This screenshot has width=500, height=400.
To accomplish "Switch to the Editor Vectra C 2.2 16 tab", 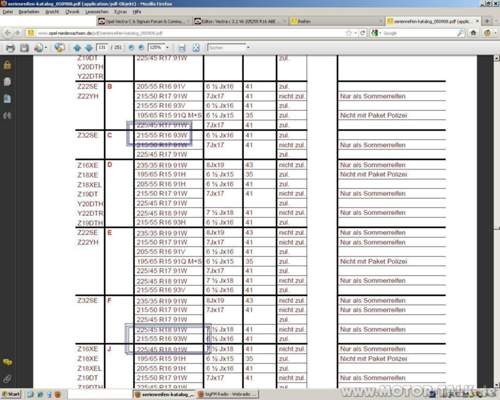I will (x=240, y=21).
